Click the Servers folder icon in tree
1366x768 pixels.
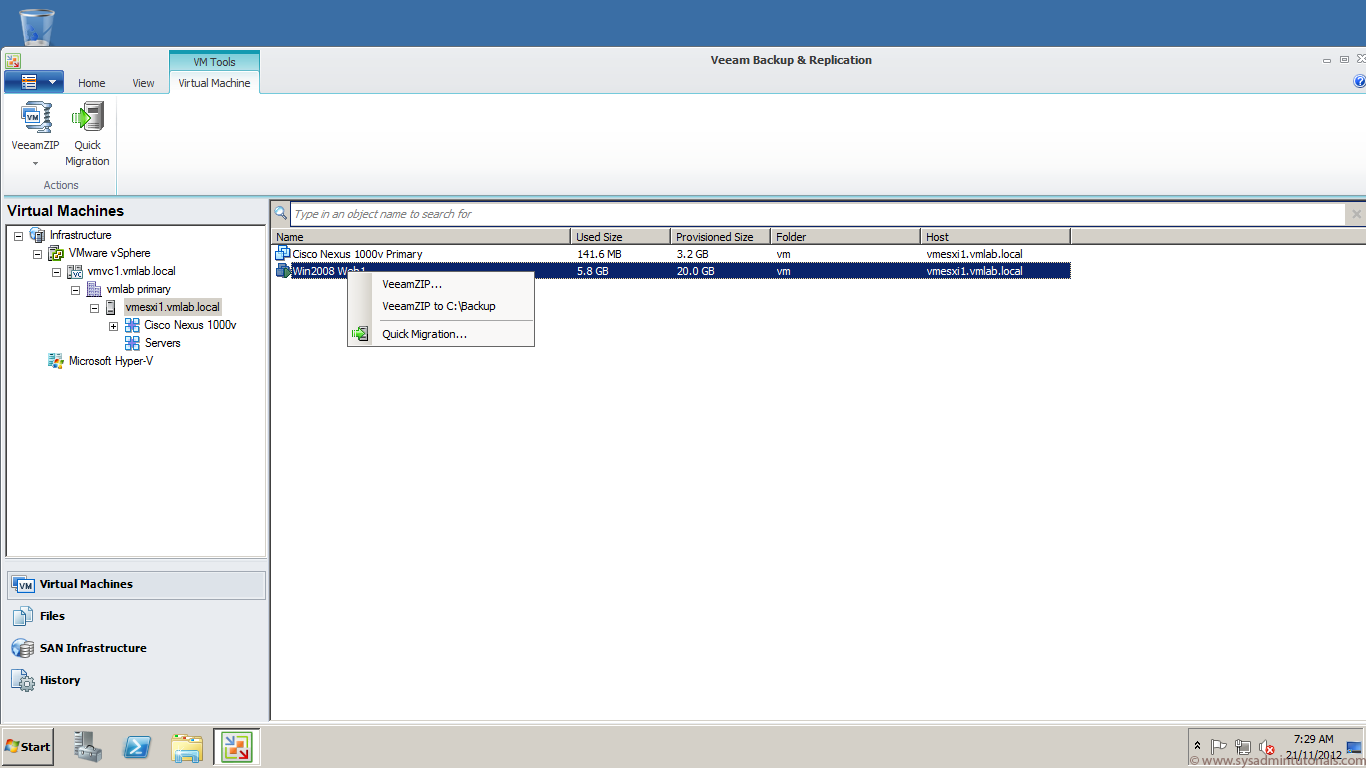(x=132, y=343)
